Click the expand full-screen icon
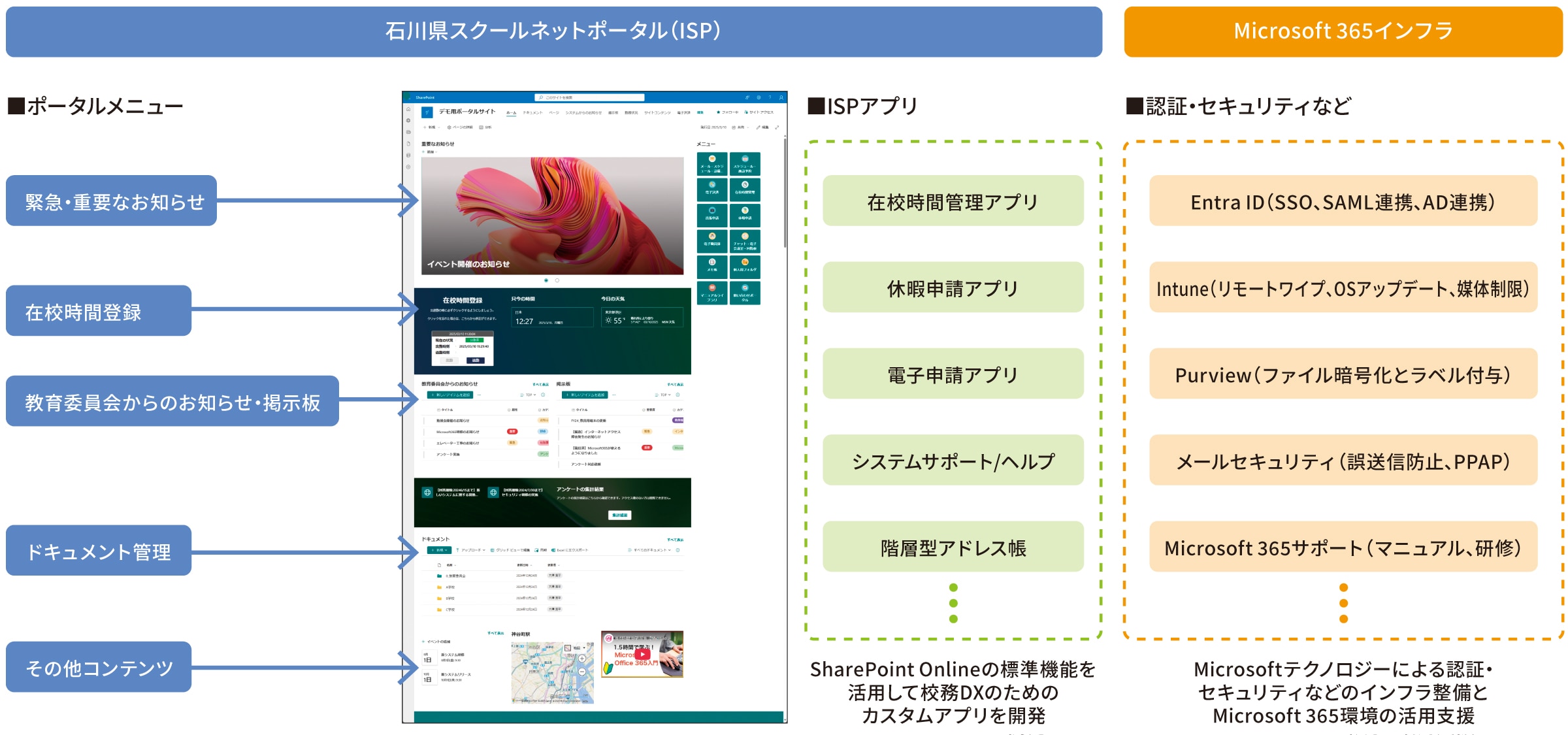The image size is (1568, 735). pyautogui.click(x=777, y=127)
